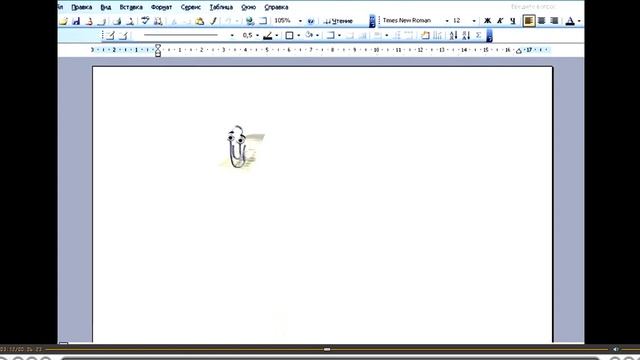Toggle bold with Ж button
Screen dimensions: 640x360
click(x=487, y=21)
